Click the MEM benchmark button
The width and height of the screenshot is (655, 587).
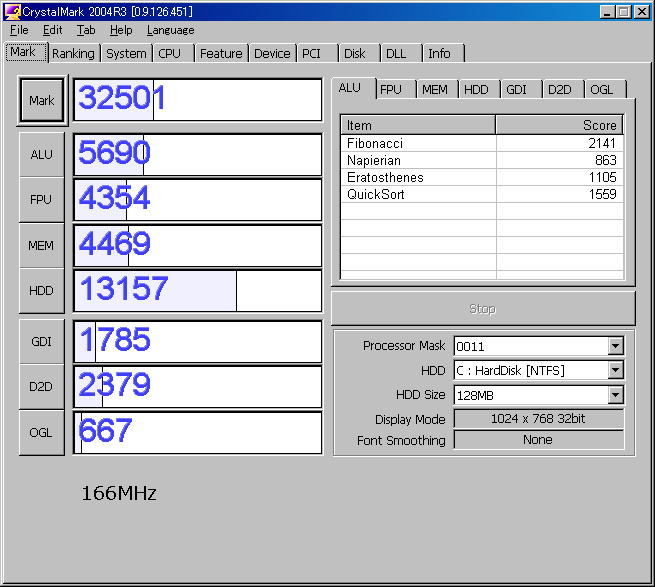[41, 245]
